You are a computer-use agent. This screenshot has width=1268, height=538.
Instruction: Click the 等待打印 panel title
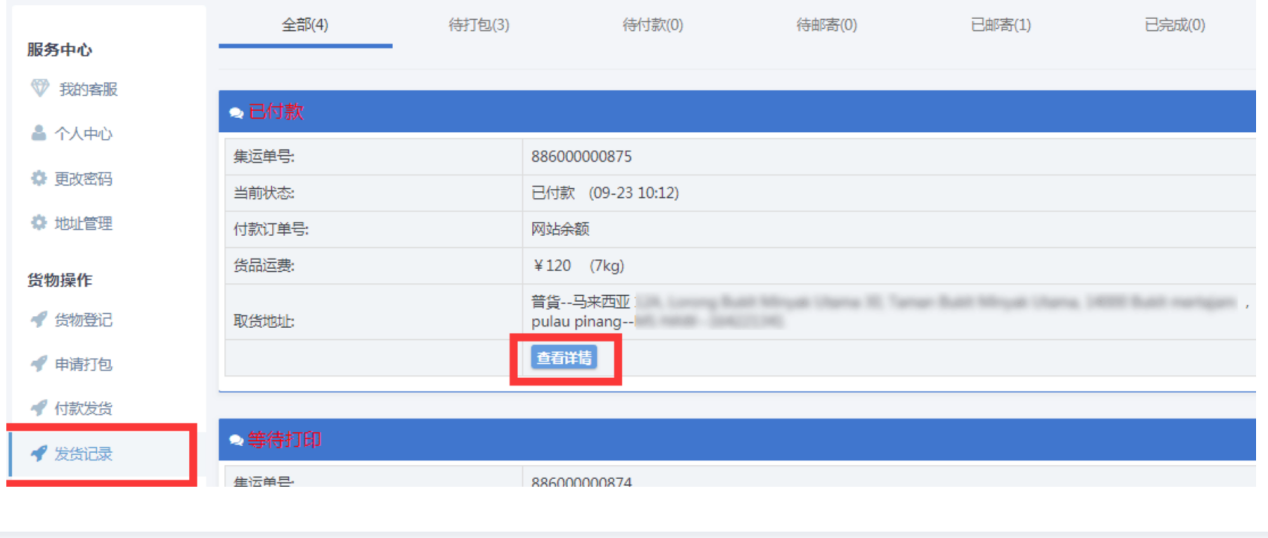[x=285, y=440]
